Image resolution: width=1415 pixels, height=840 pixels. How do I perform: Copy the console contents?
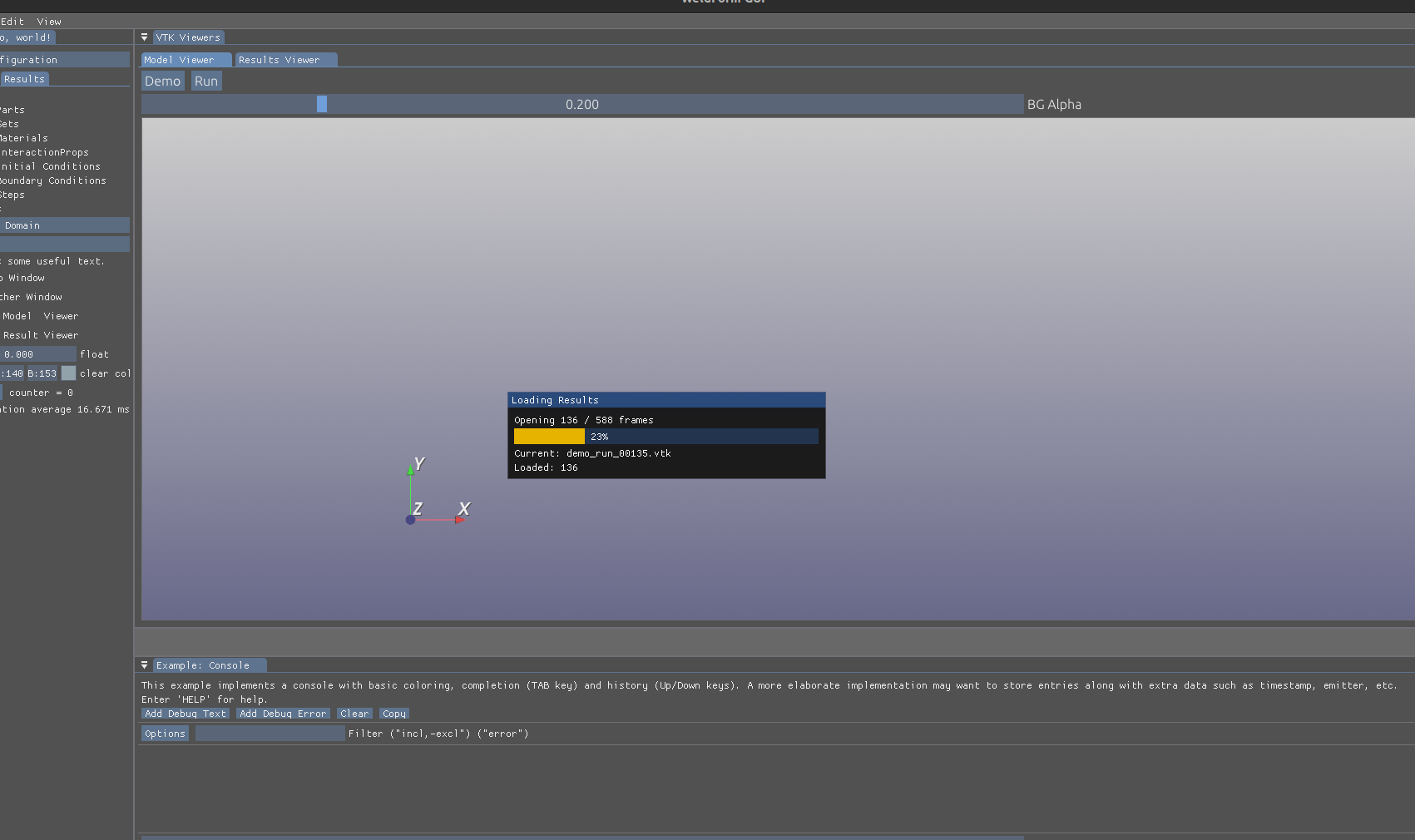pos(394,714)
